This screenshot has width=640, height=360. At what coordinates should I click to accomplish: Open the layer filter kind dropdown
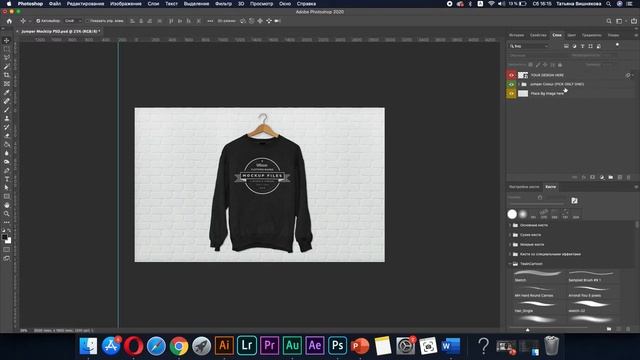coord(529,46)
